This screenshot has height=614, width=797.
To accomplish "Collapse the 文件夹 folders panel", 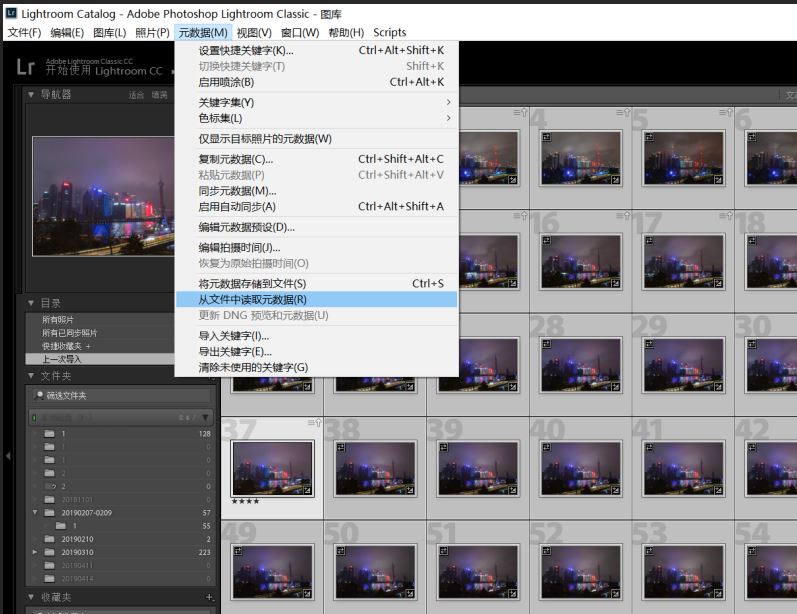I will (x=32, y=376).
